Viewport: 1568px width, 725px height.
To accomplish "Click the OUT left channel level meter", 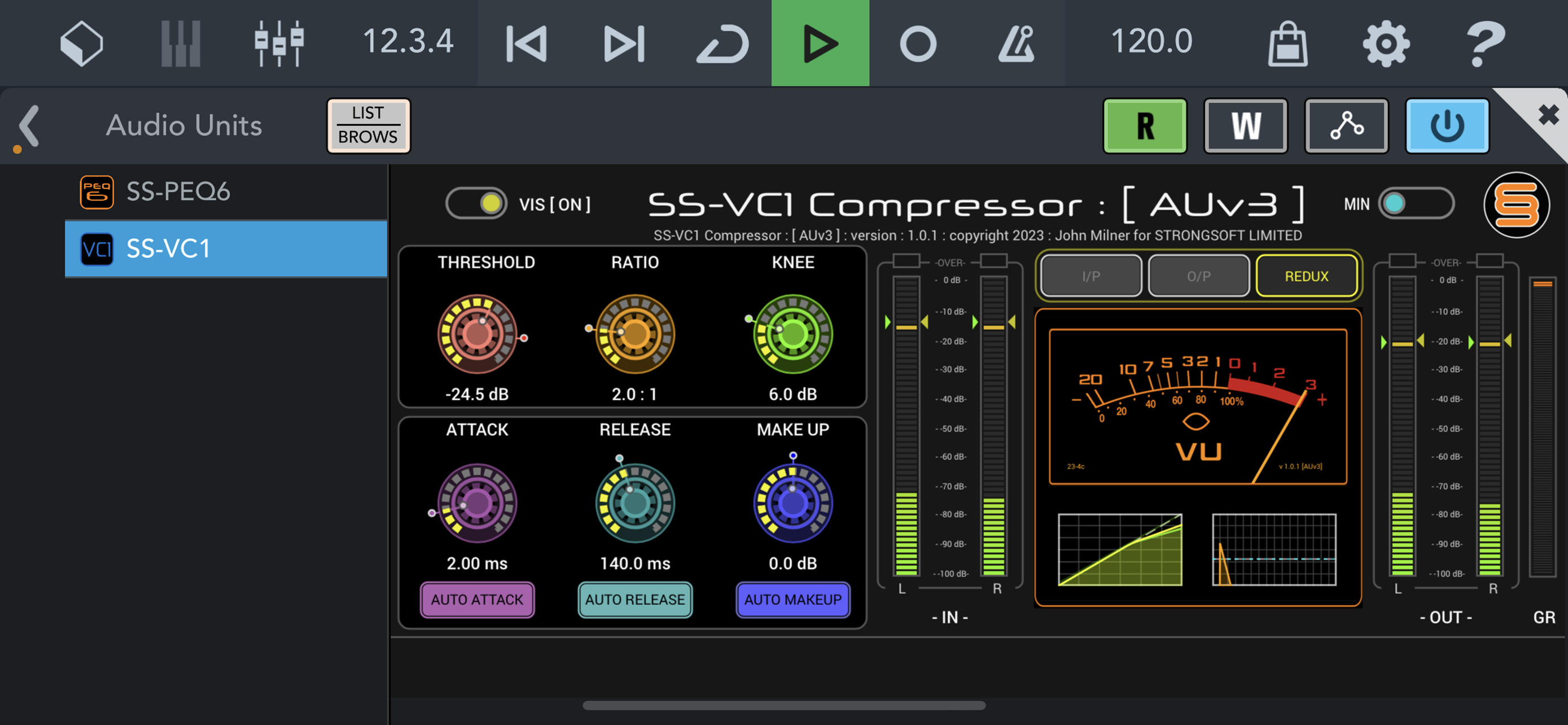I will (1403, 426).
